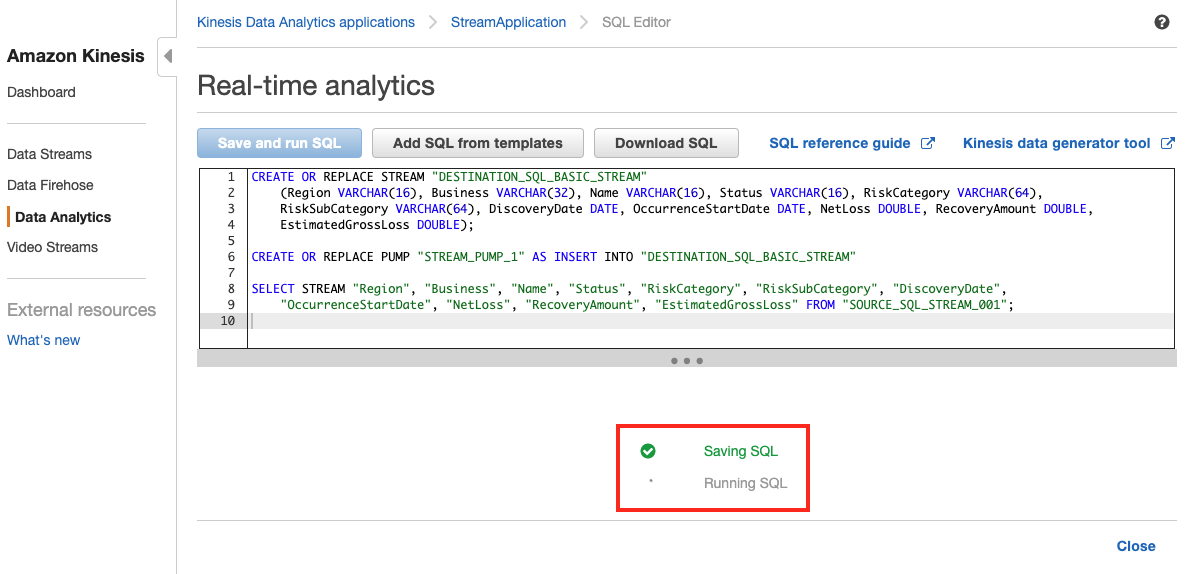Open the StreamApplication breadcrumb
This screenshot has height=574, width=1197.
508,22
